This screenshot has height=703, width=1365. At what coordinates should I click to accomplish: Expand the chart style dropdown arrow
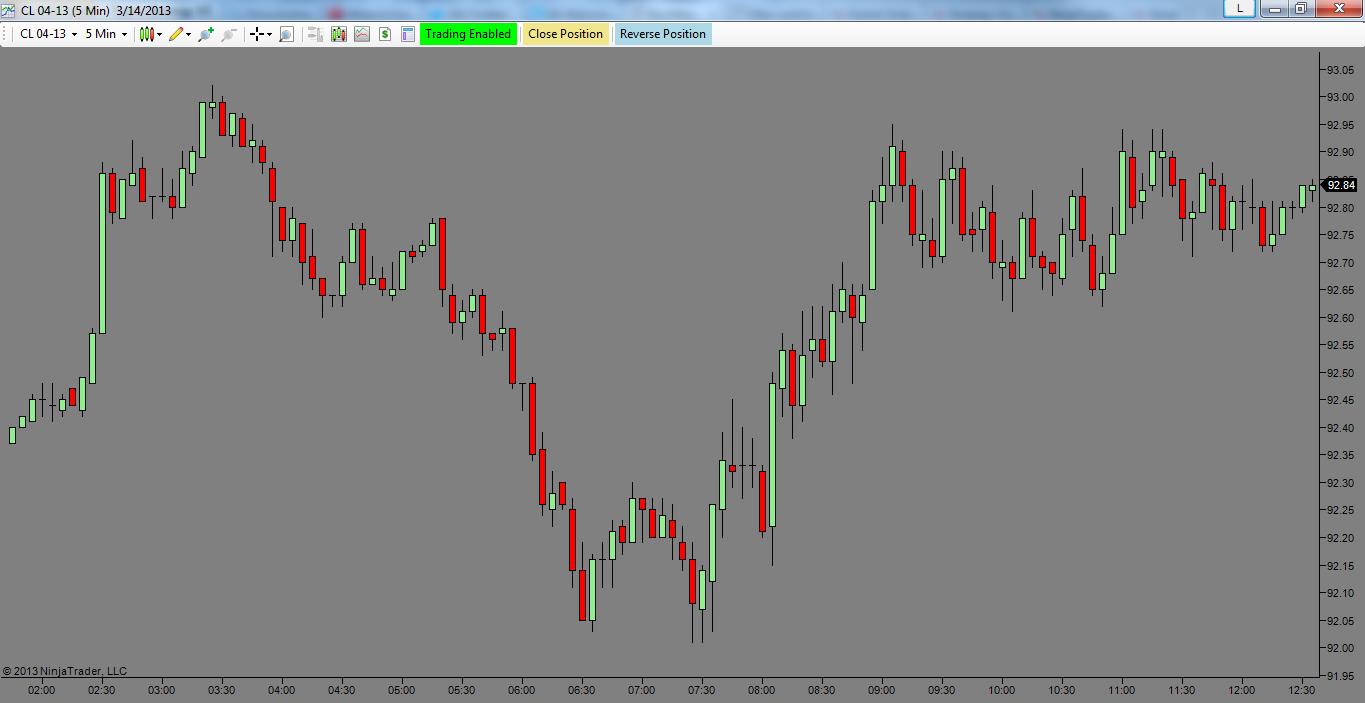160,34
